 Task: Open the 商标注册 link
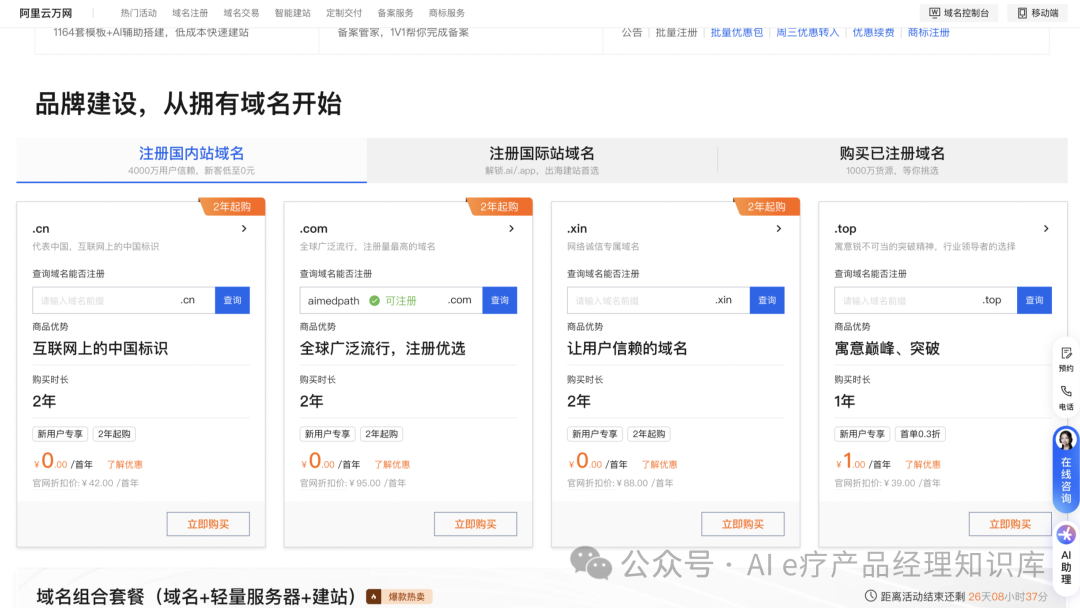click(x=928, y=32)
